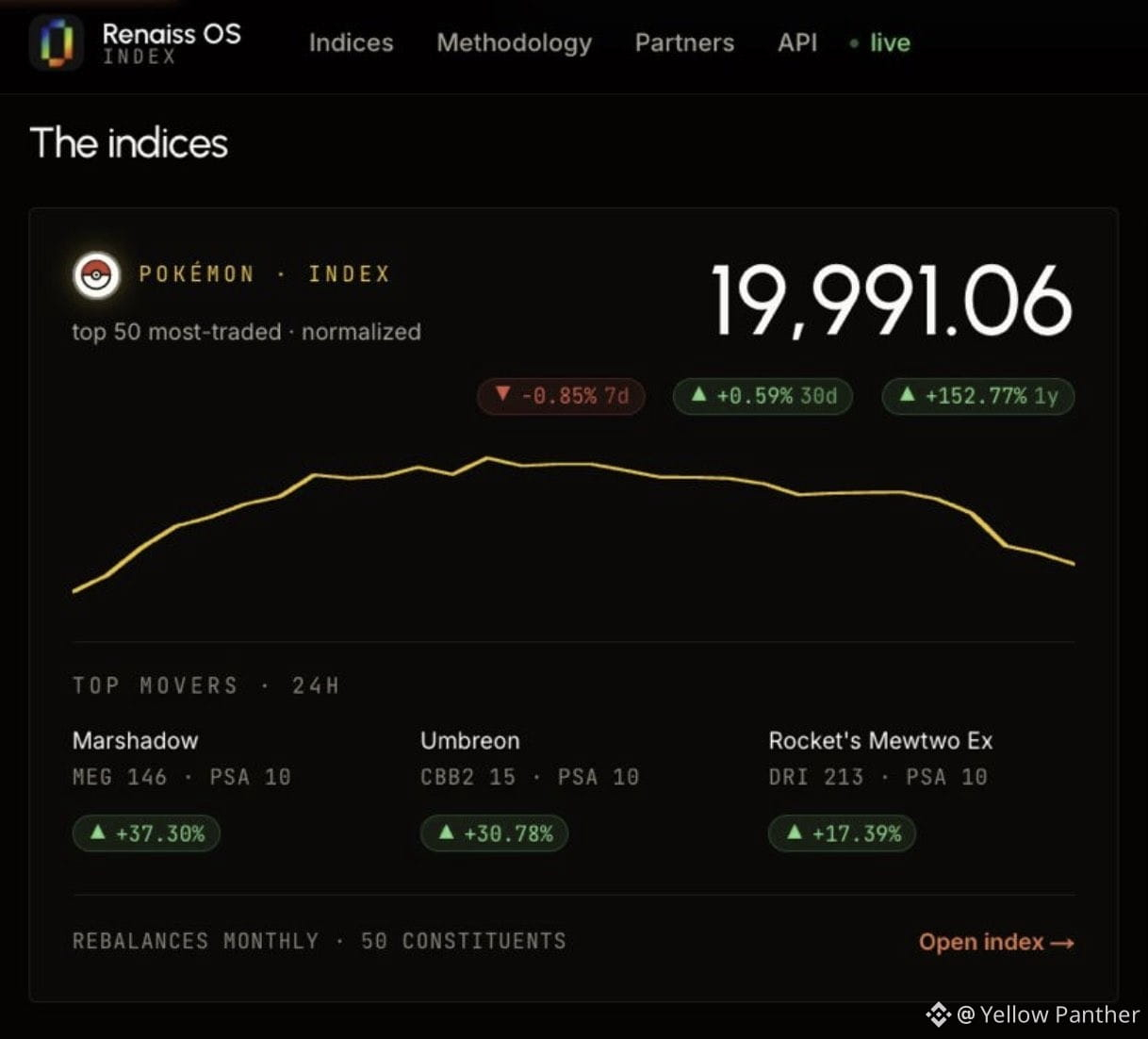
Task: Select the Marshadow +37.30% badge
Action: [x=146, y=833]
